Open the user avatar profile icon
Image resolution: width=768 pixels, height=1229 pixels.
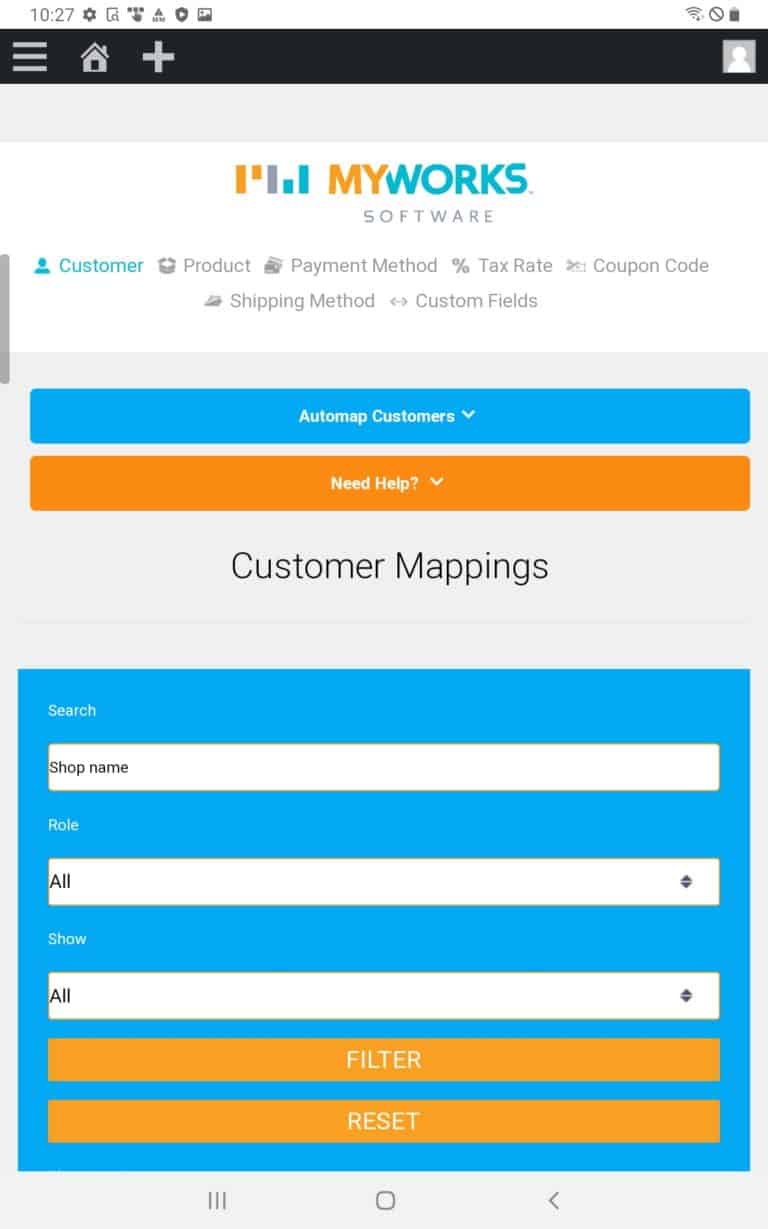(x=739, y=56)
